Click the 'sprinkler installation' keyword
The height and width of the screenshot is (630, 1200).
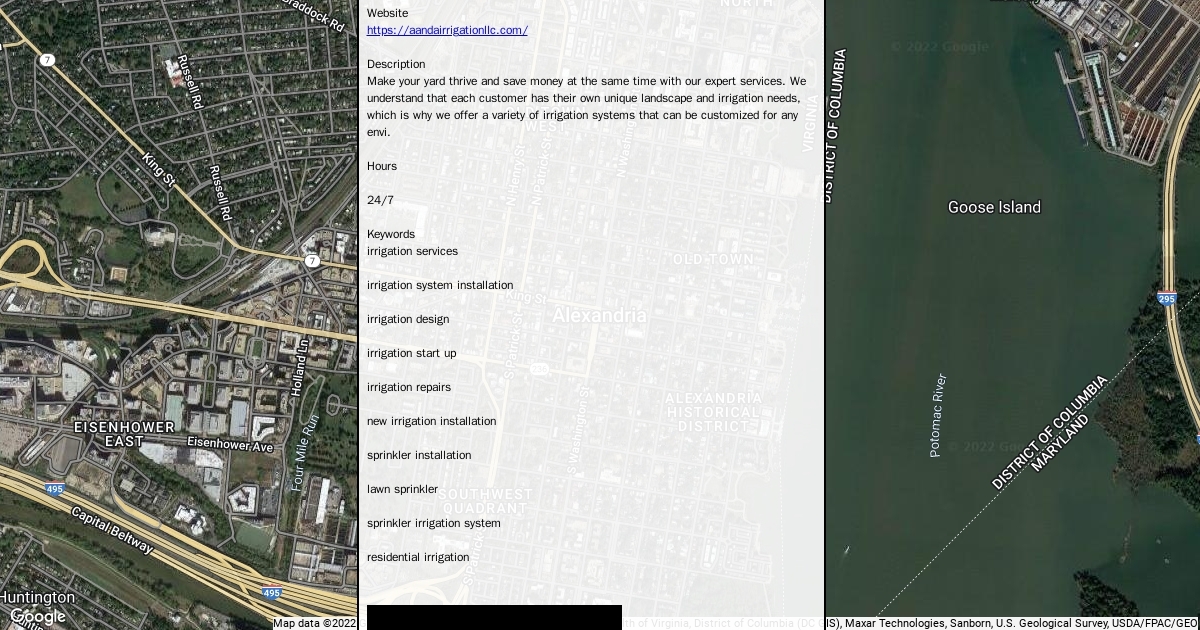point(418,455)
